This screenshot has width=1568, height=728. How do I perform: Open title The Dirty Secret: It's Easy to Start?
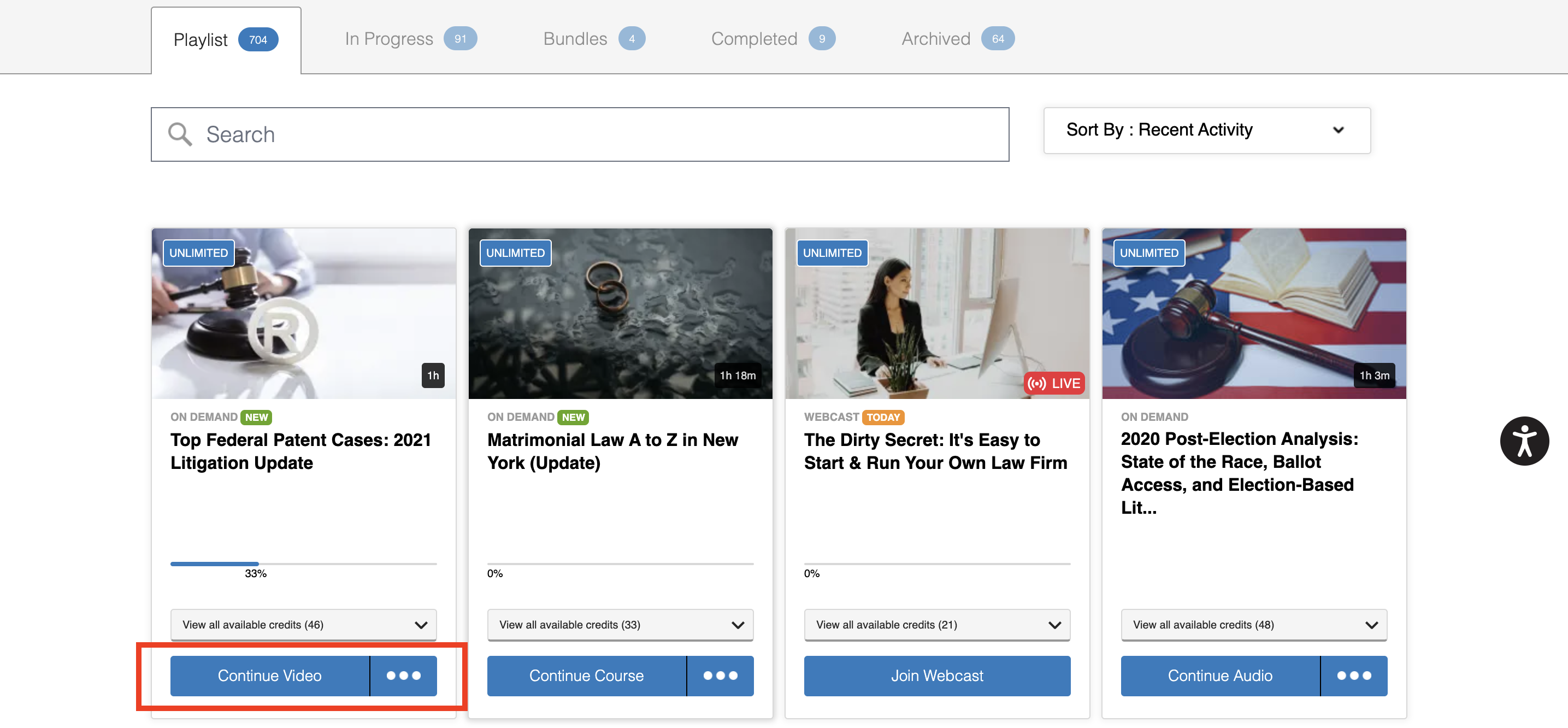point(935,451)
